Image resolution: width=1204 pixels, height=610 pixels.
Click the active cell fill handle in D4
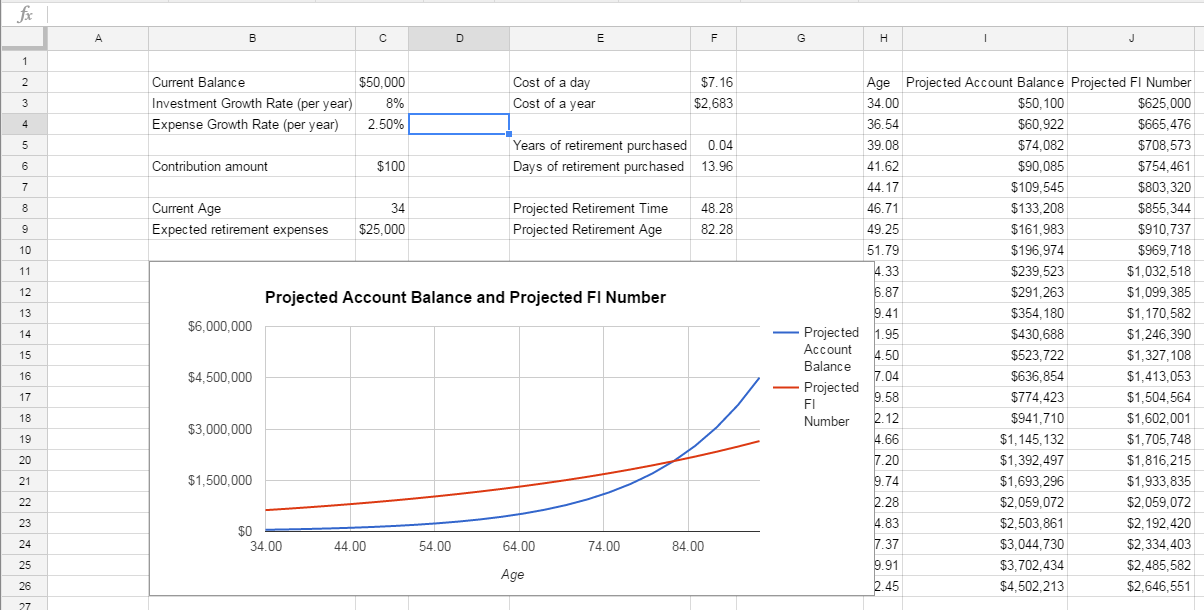[x=509, y=134]
